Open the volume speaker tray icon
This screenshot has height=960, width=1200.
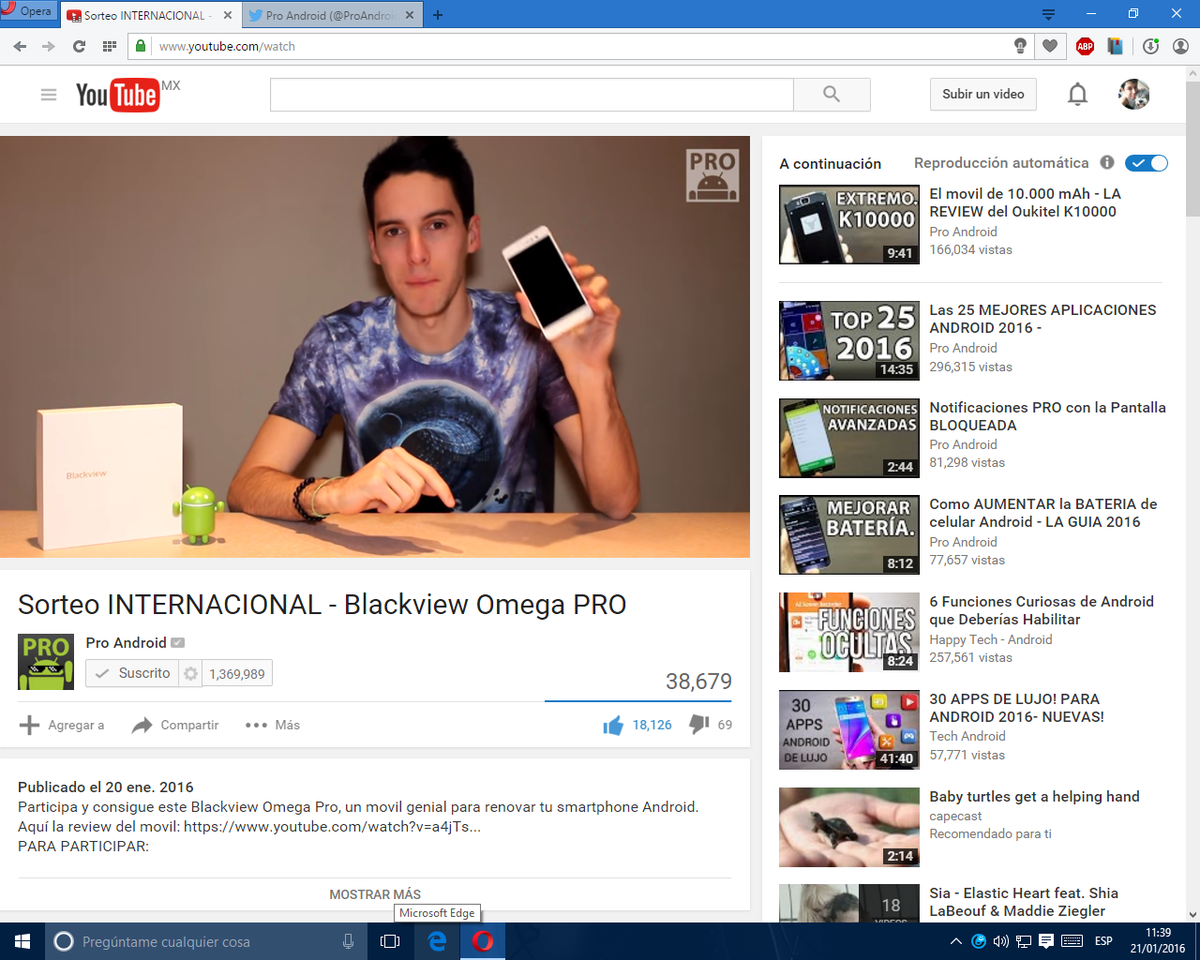[x=1002, y=941]
